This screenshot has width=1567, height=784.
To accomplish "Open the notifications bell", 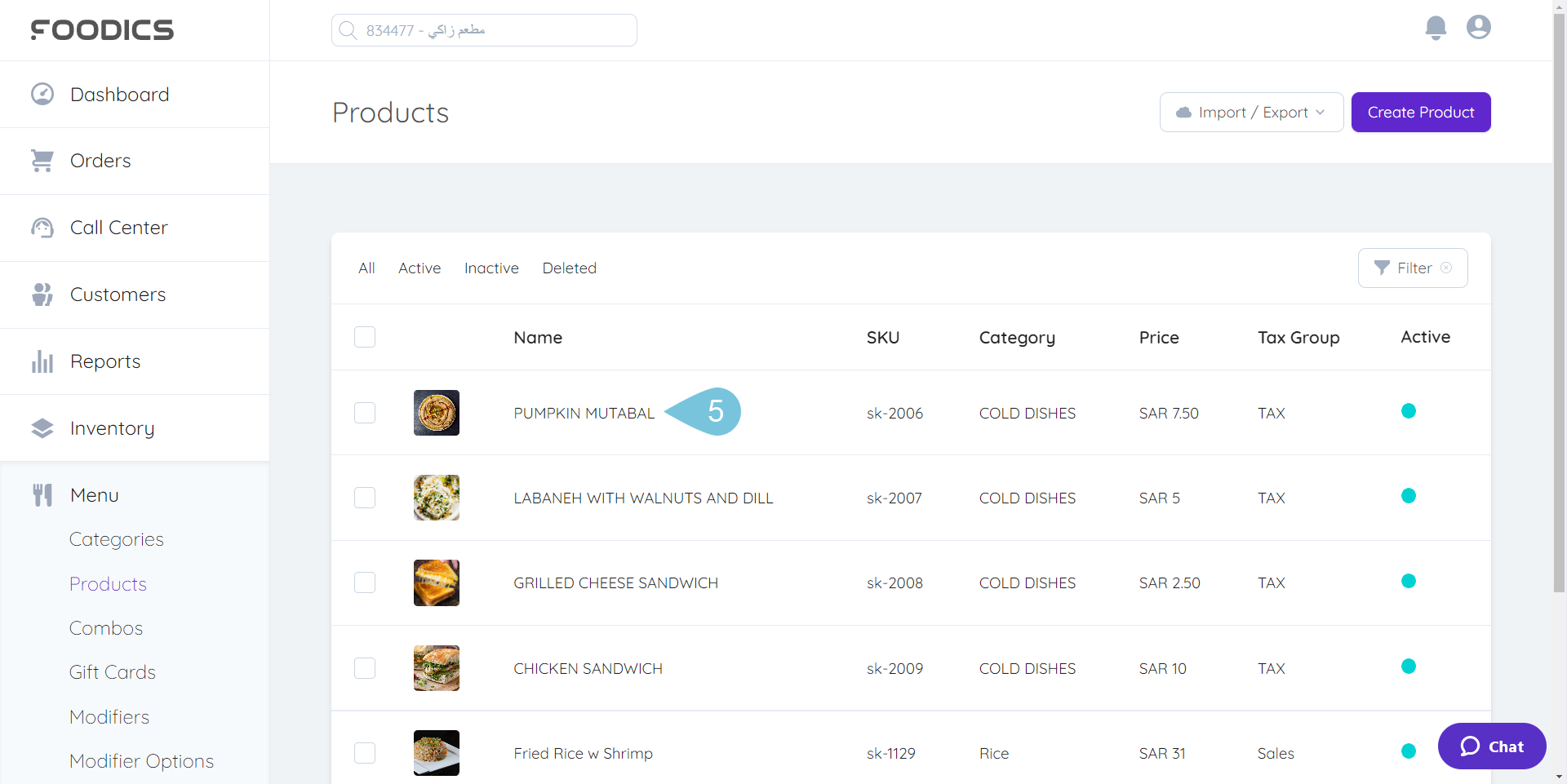I will pyautogui.click(x=1436, y=28).
